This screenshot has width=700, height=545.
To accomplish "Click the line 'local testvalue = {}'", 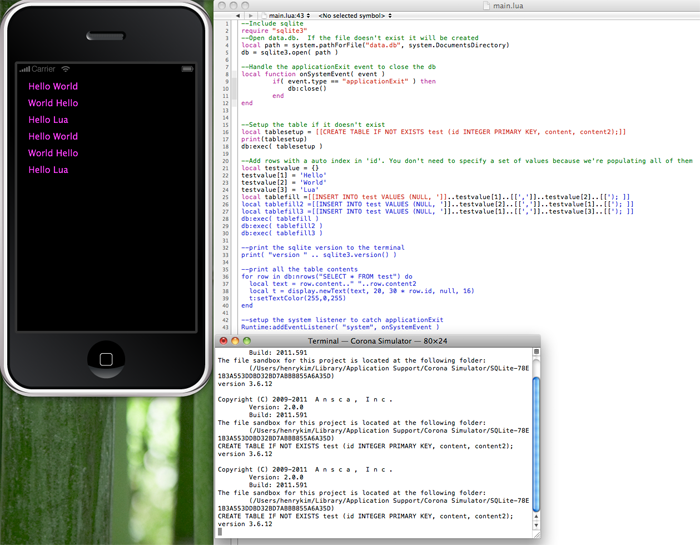I will point(280,168).
